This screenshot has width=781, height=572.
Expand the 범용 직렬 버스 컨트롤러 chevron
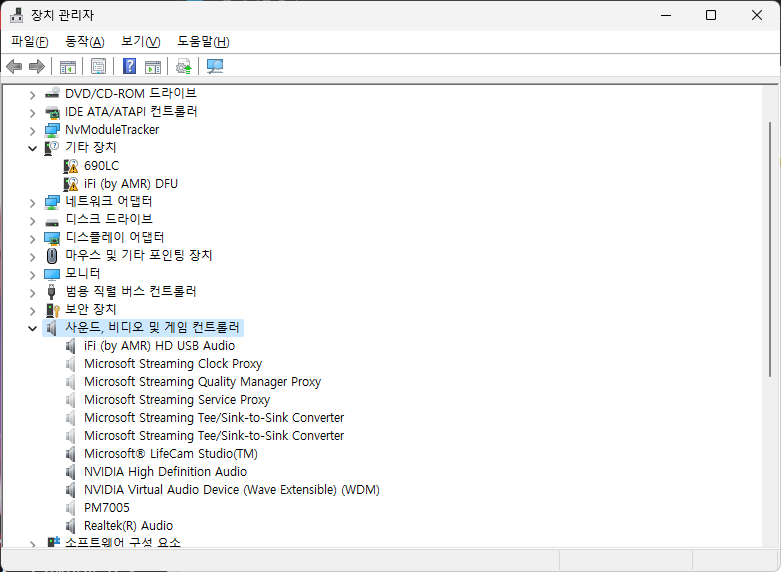tap(32, 293)
